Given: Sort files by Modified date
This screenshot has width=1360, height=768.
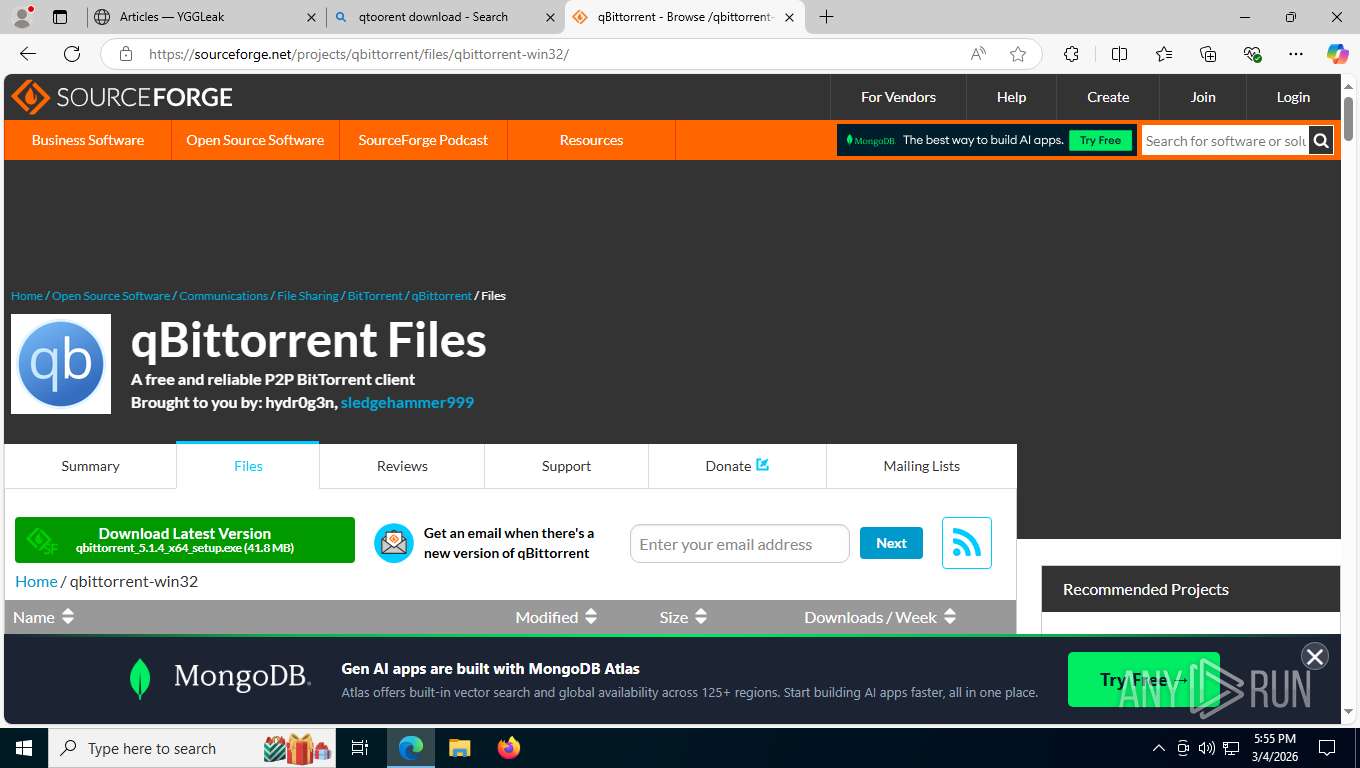Looking at the screenshot, I should (556, 617).
